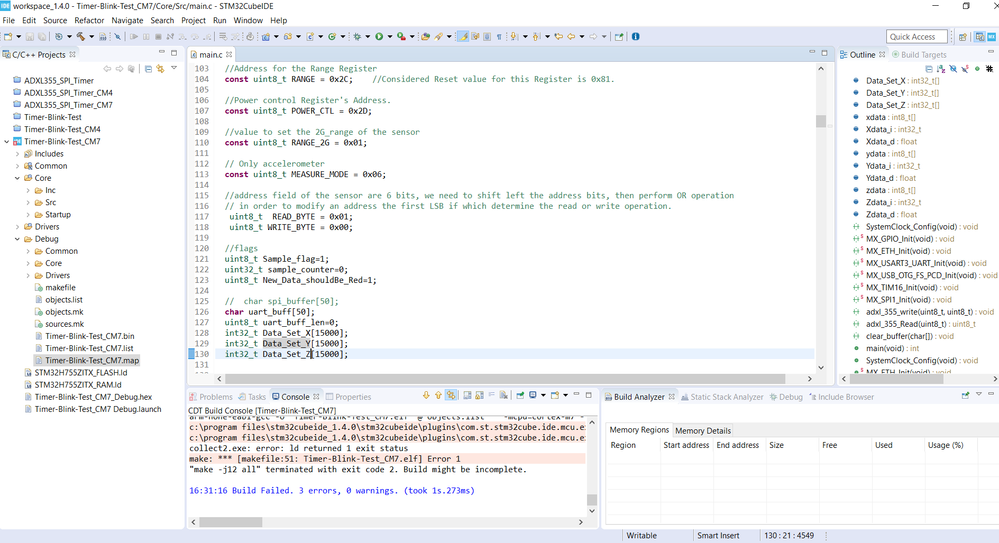Click the Quick Access search field
Screen dimensions: 999x543
pyautogui.click(x=916, y=36)
